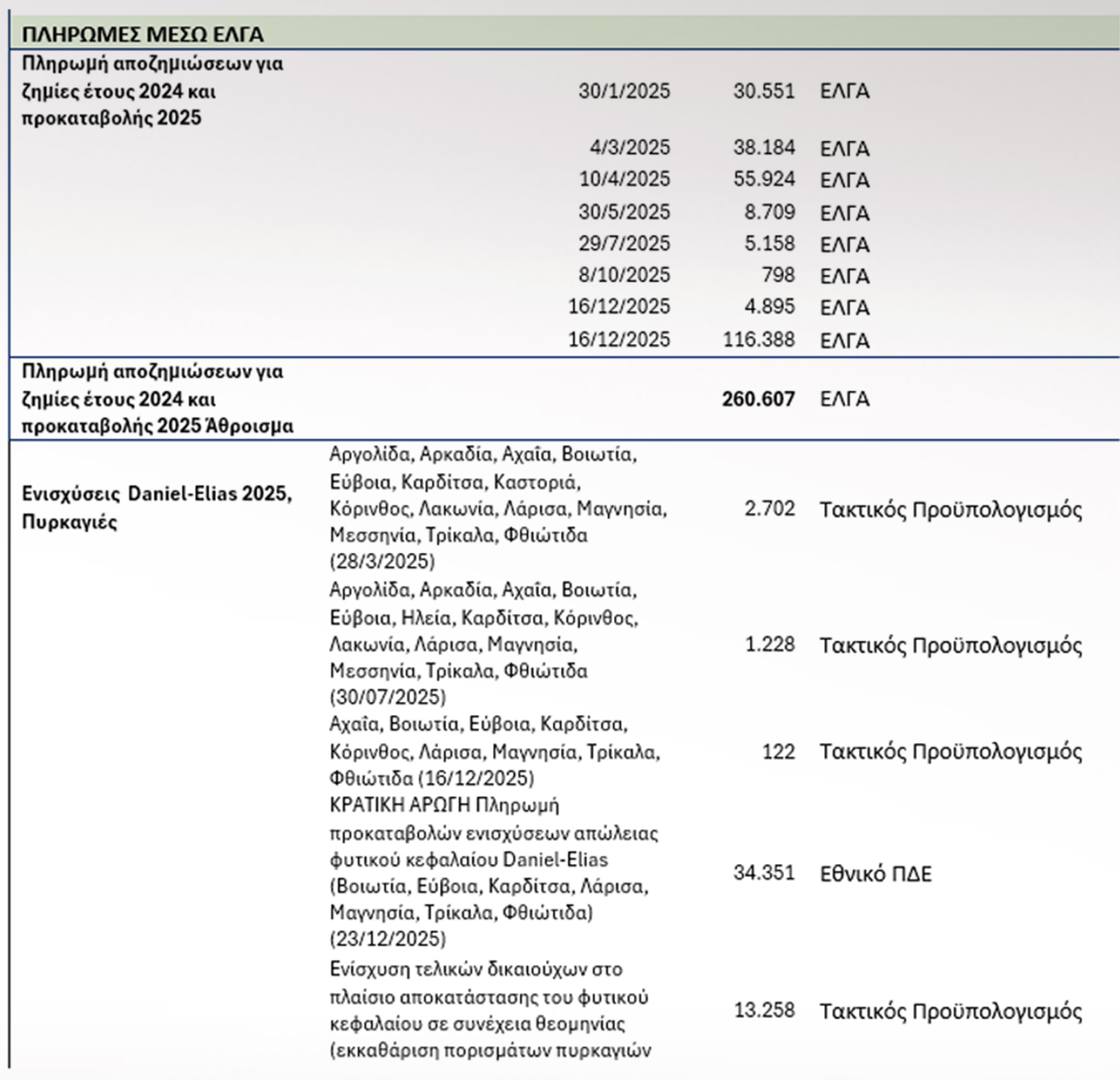Click the row label ending in Άθροισμα
The height and width of the screenshot is (1080, 1120).
(x=157, y=399)
